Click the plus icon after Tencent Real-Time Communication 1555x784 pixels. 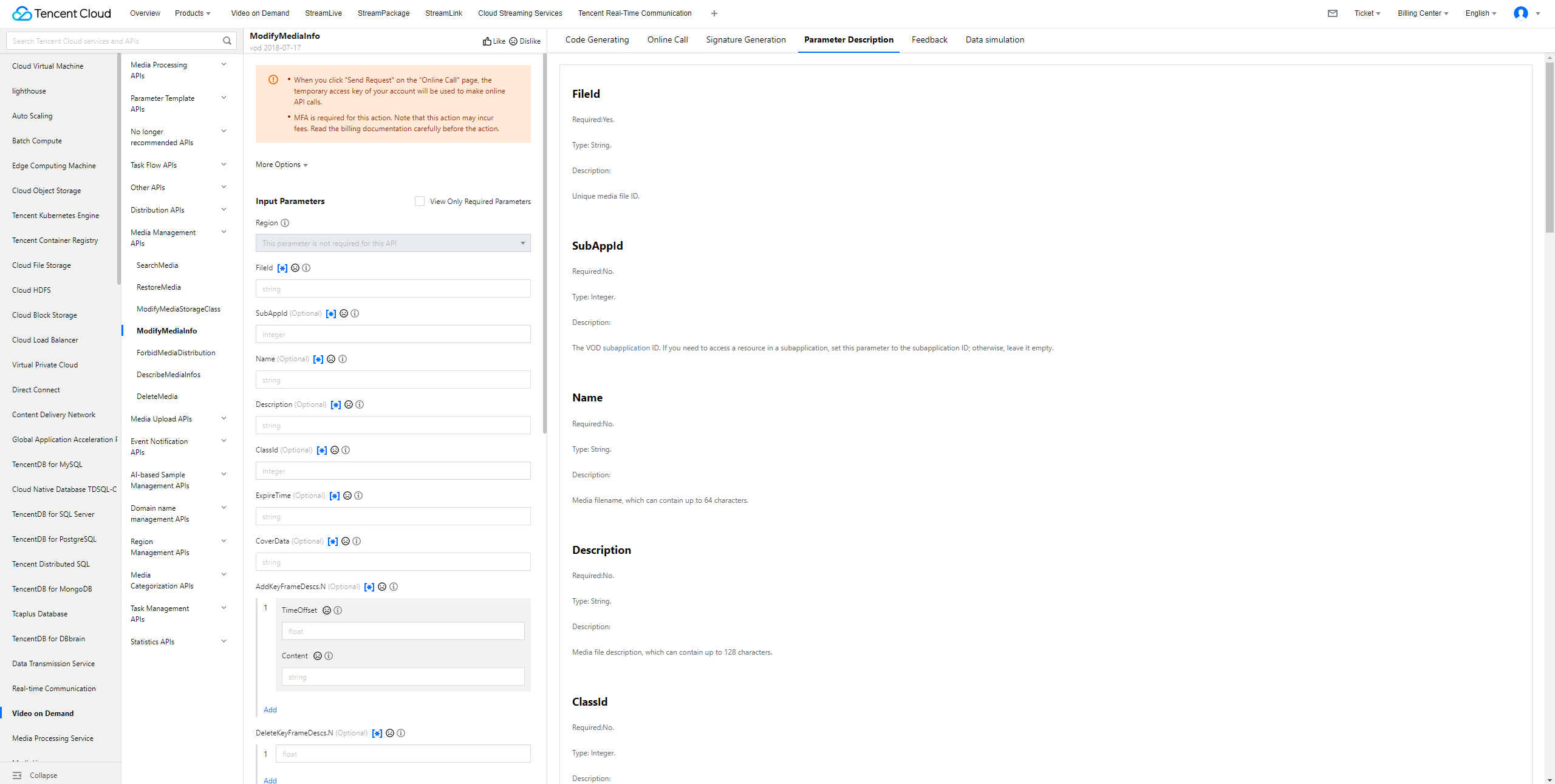(714, 13)
